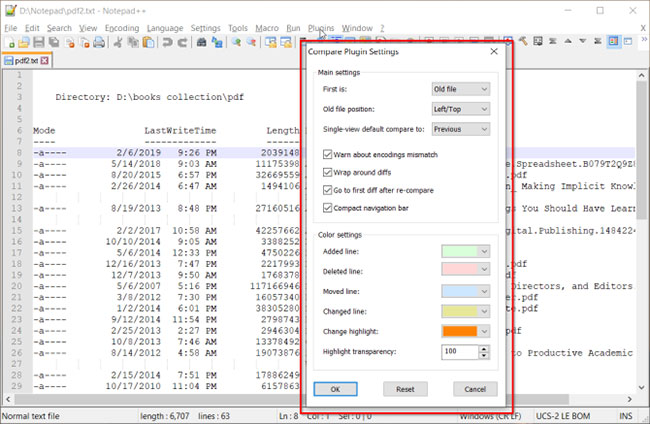Click the New file toolbar icon
Viewport: 650px width, 424px height.
10,42
